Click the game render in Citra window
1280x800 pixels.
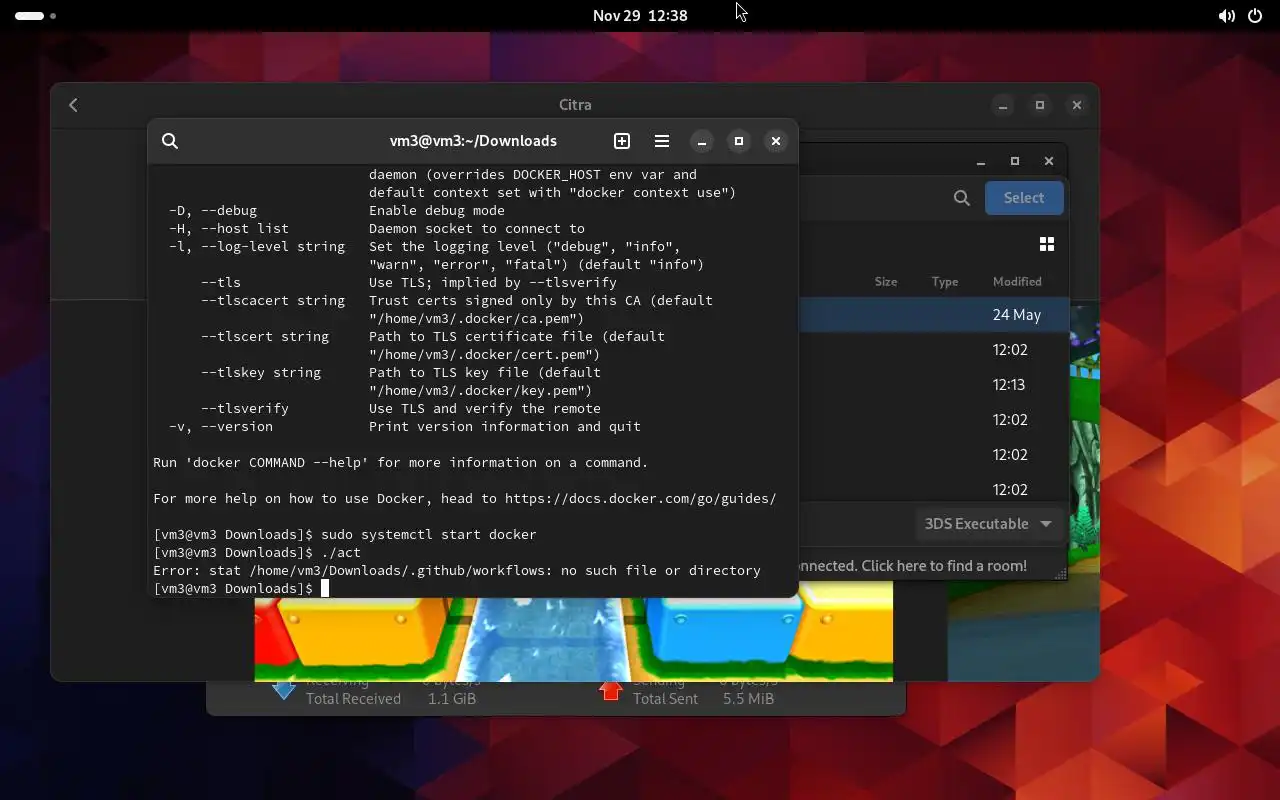click(x=573, y=638)
